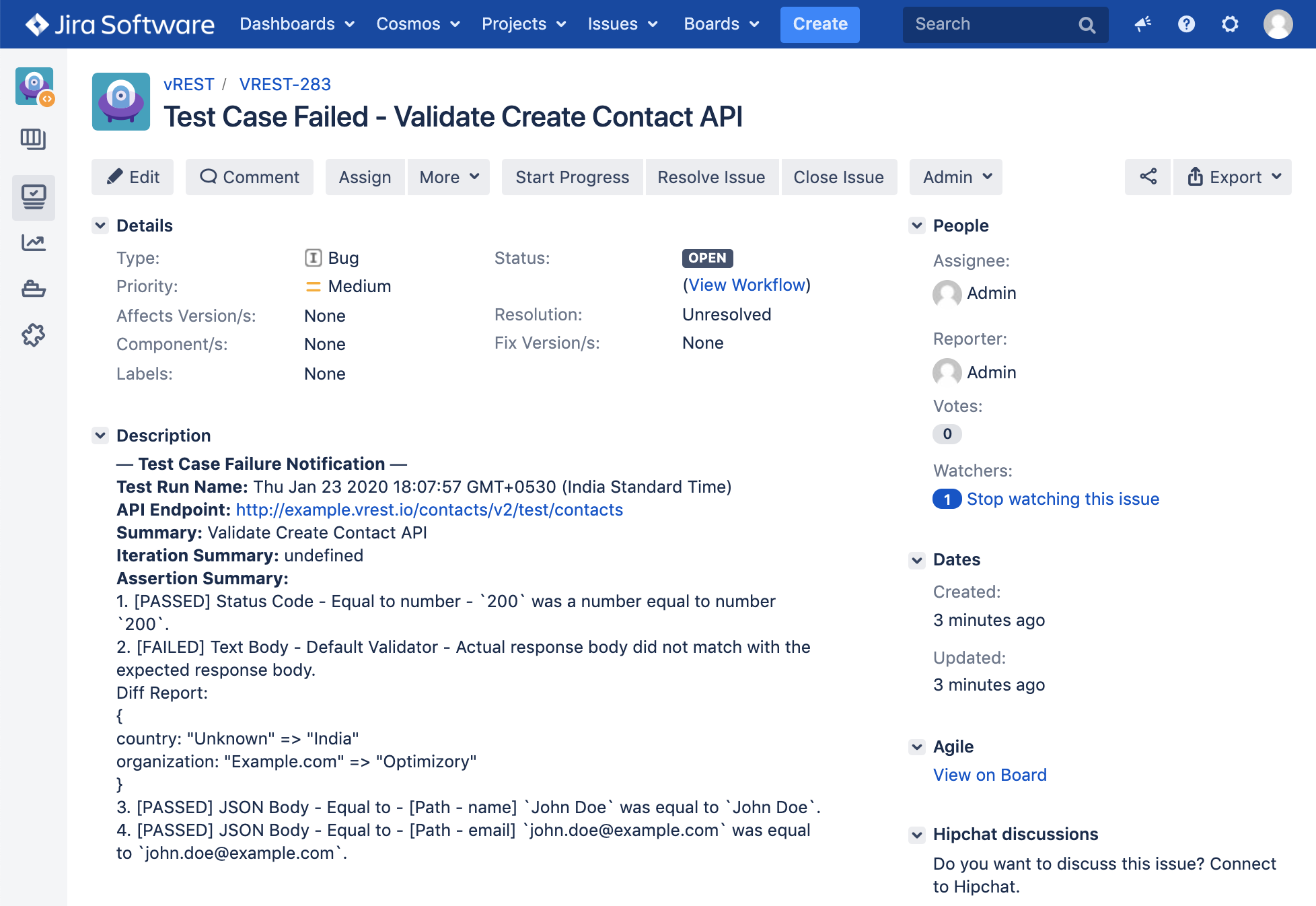Click the Create button
Viewport: 1316px width, 906px height.
click(819, 25)
